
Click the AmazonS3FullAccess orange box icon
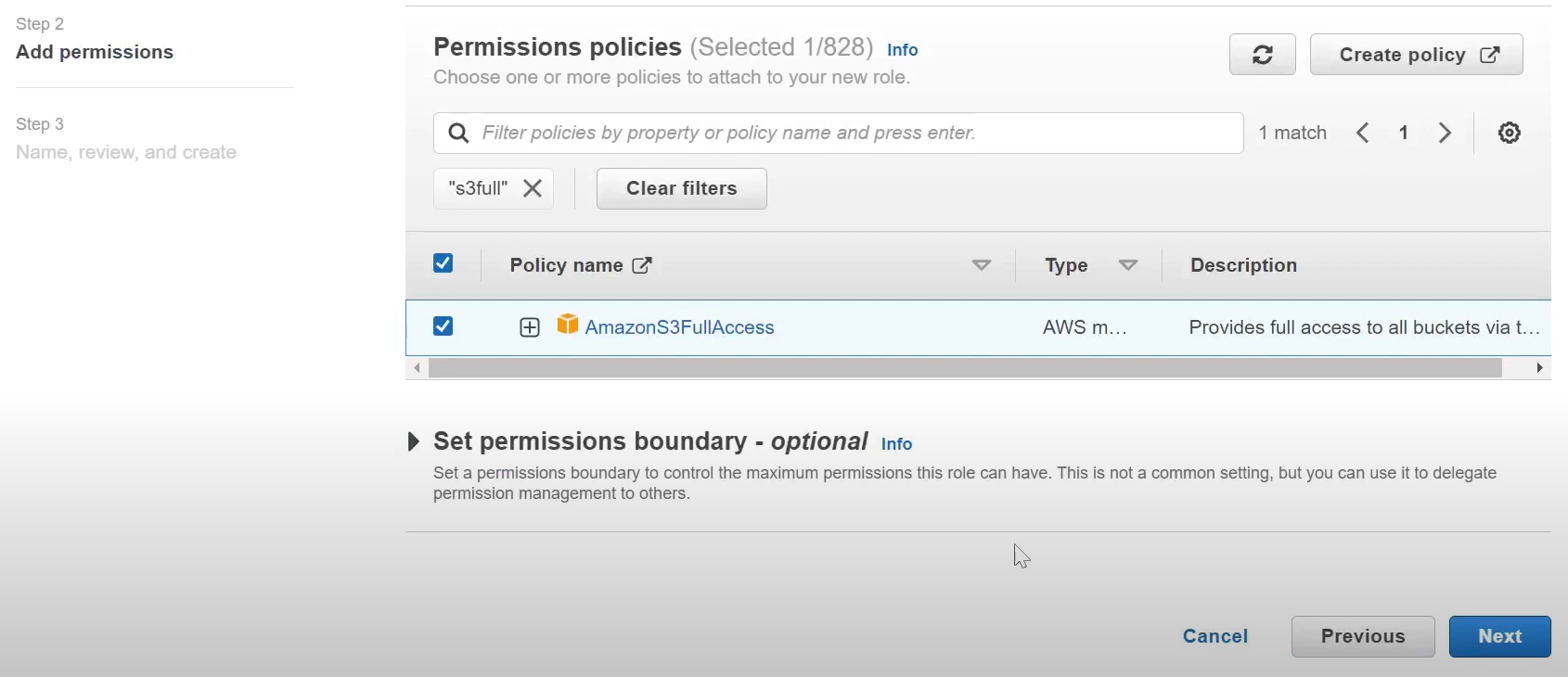567,325
